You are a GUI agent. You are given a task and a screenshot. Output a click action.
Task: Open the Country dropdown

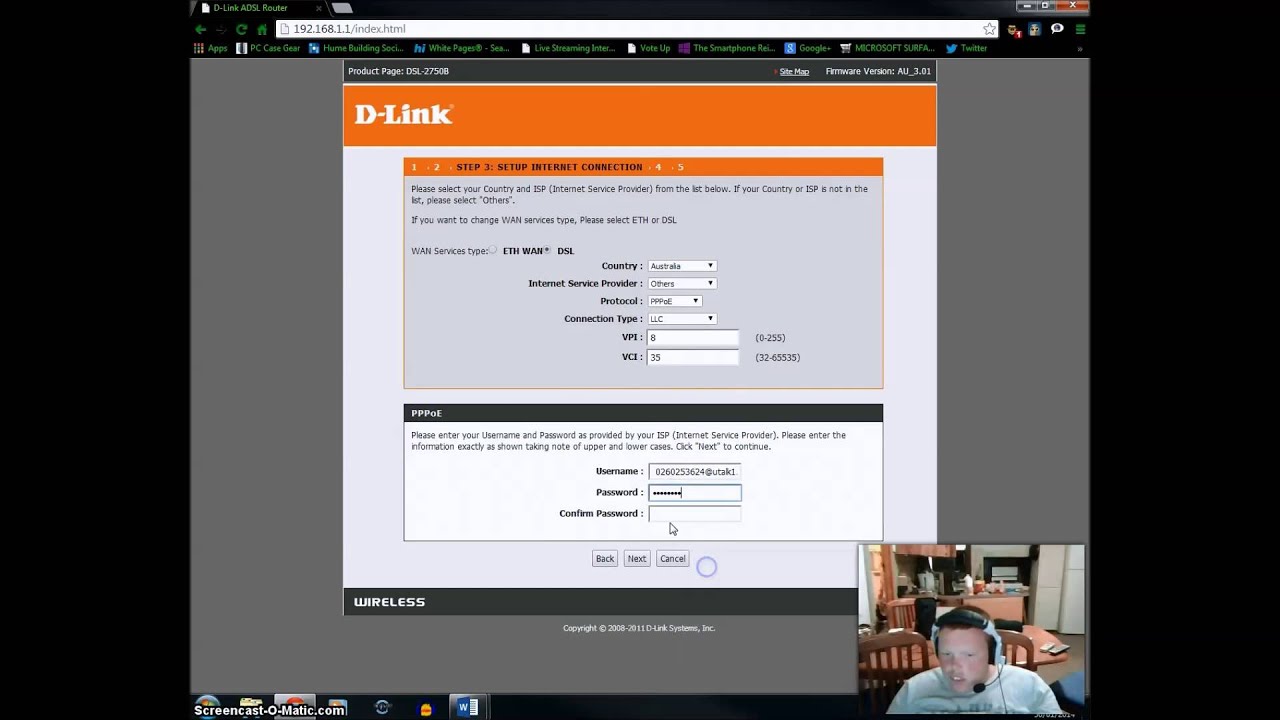682,266
